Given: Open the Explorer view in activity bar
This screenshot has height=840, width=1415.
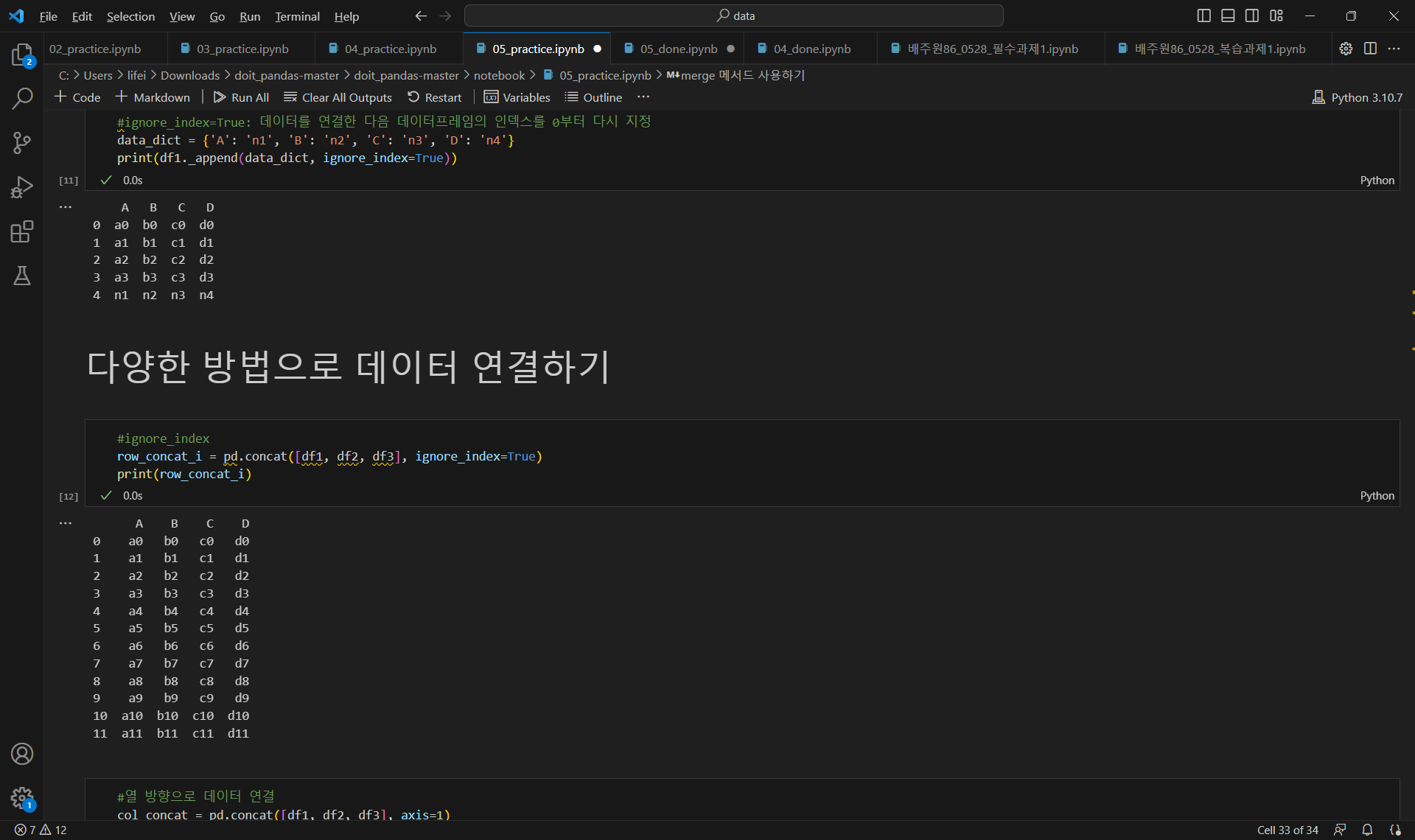Looking at the screenshot, I should click(x=22, y=55).
